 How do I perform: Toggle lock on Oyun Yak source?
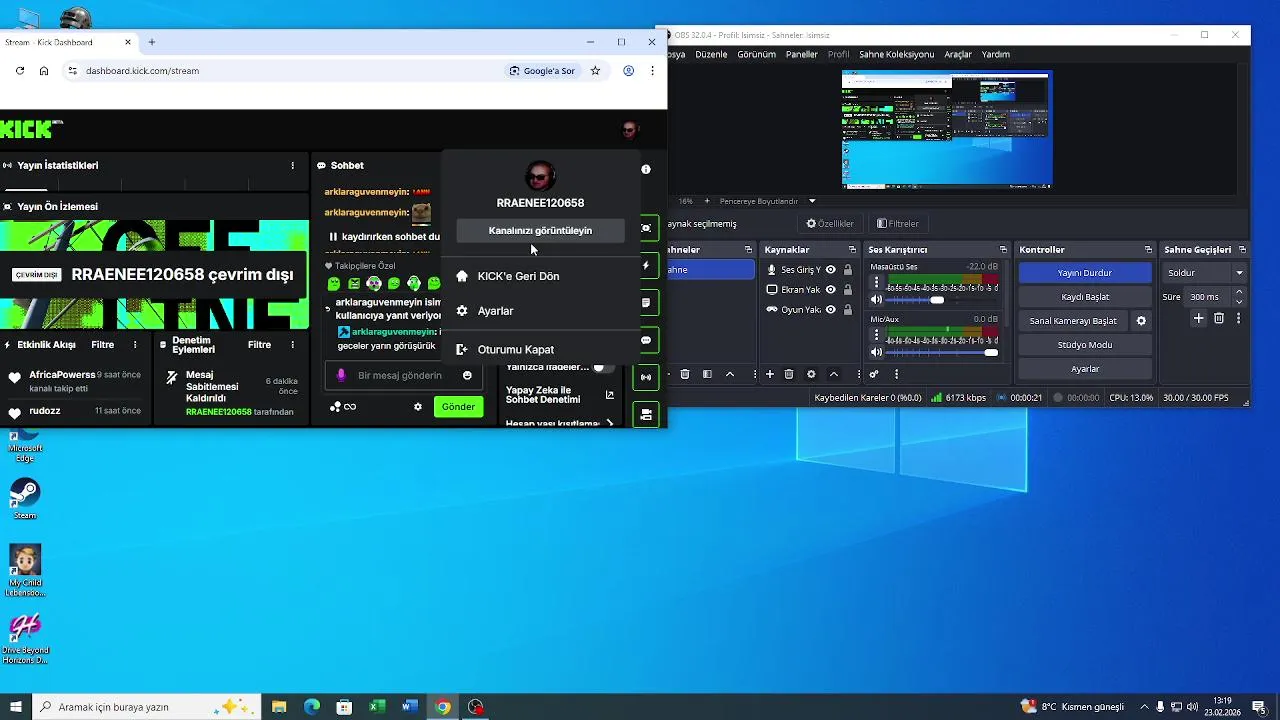point(848,310)
